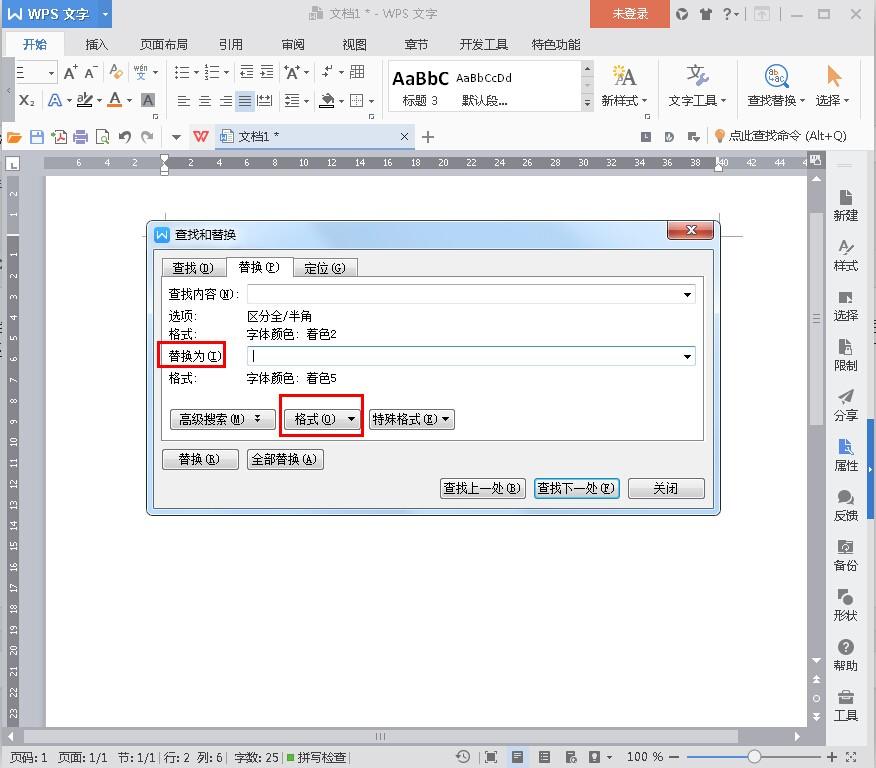Click the red WPS home icon
This screenshot has height=768, width=876.
tap(201, 136)
